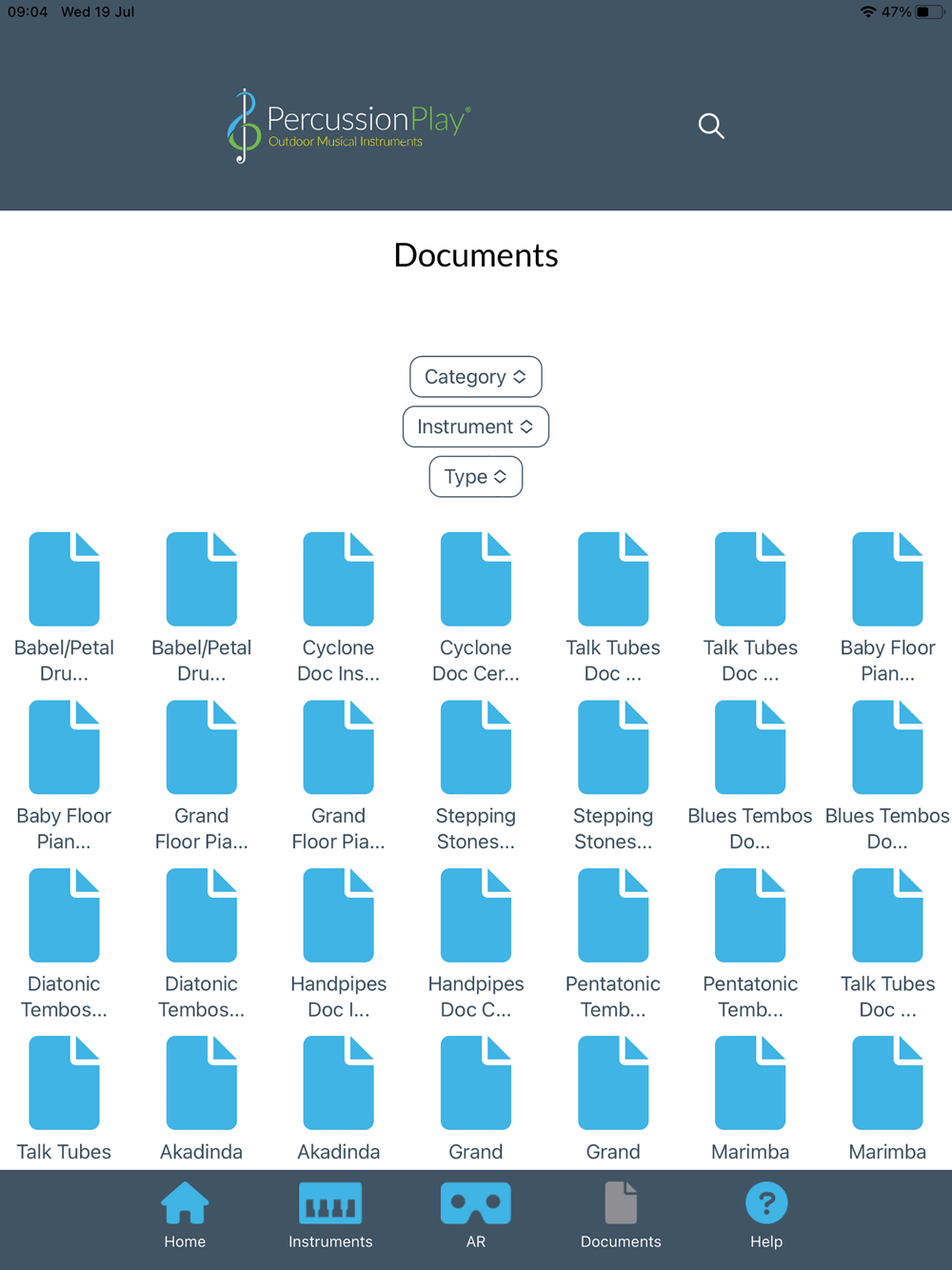The image size is (952, 1270).
Task: Open the Handpipes Doc C... document
Action: (x=476, y=943)
